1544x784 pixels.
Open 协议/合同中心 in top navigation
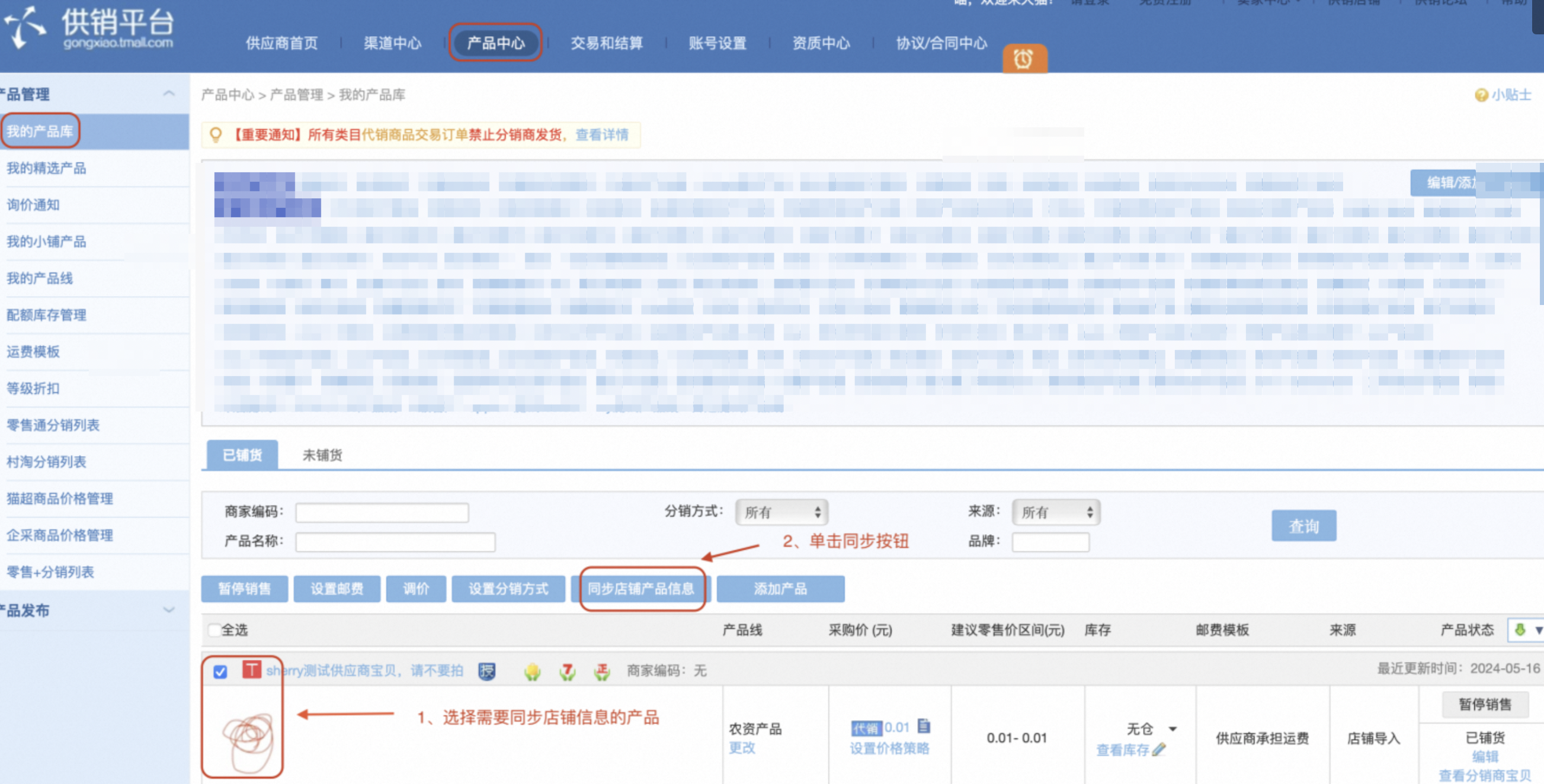point(941,43)
